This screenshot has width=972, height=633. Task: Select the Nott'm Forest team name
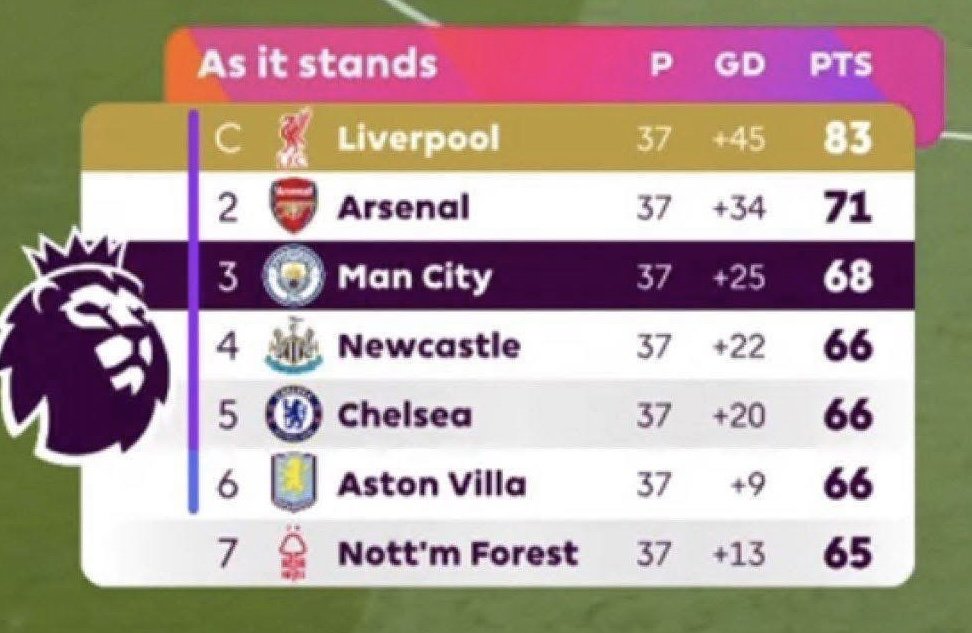(458, 553)
